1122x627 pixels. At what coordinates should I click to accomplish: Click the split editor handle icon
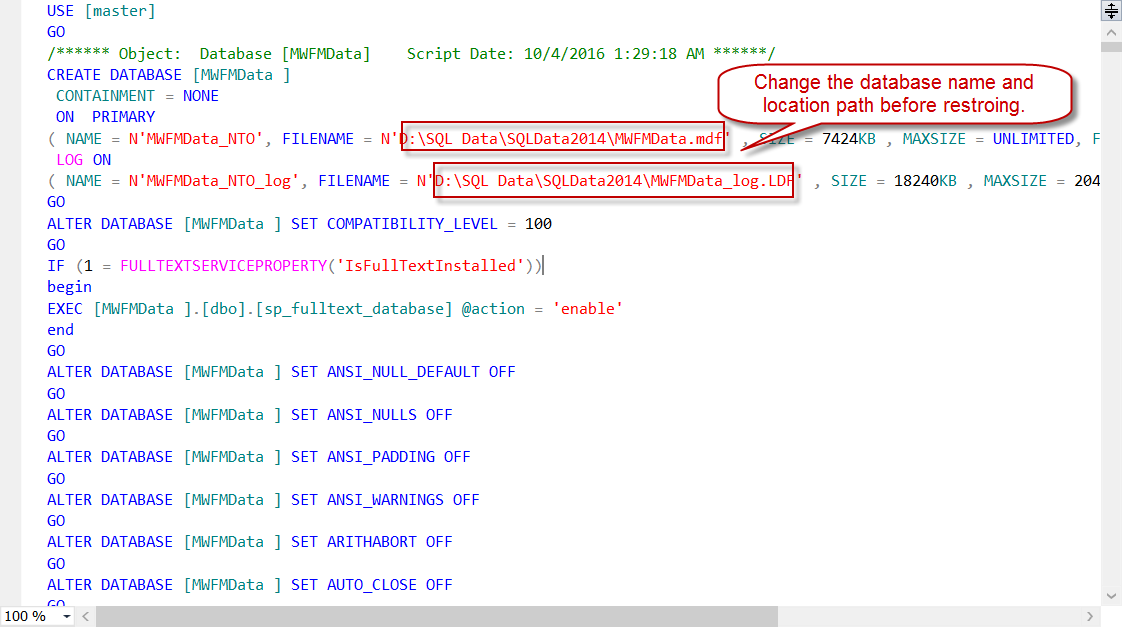pyautogui.click(x=1111, y=11)
